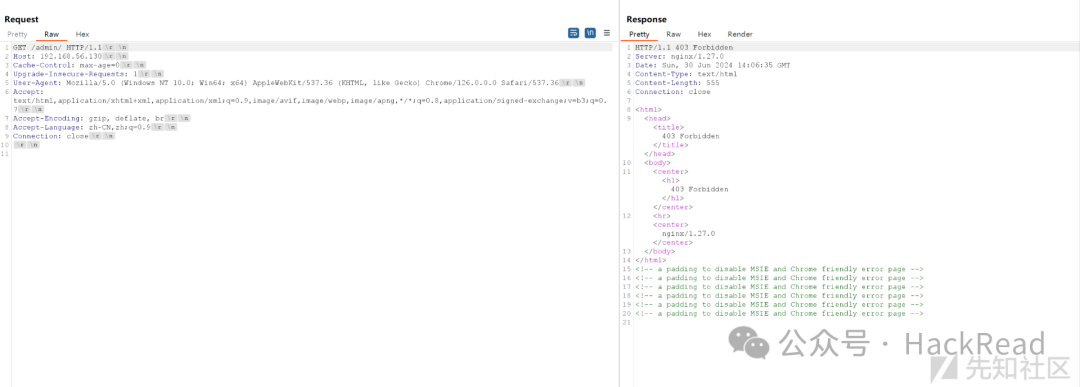Click the opening '<body>' tag on line 10

[657, 163]
